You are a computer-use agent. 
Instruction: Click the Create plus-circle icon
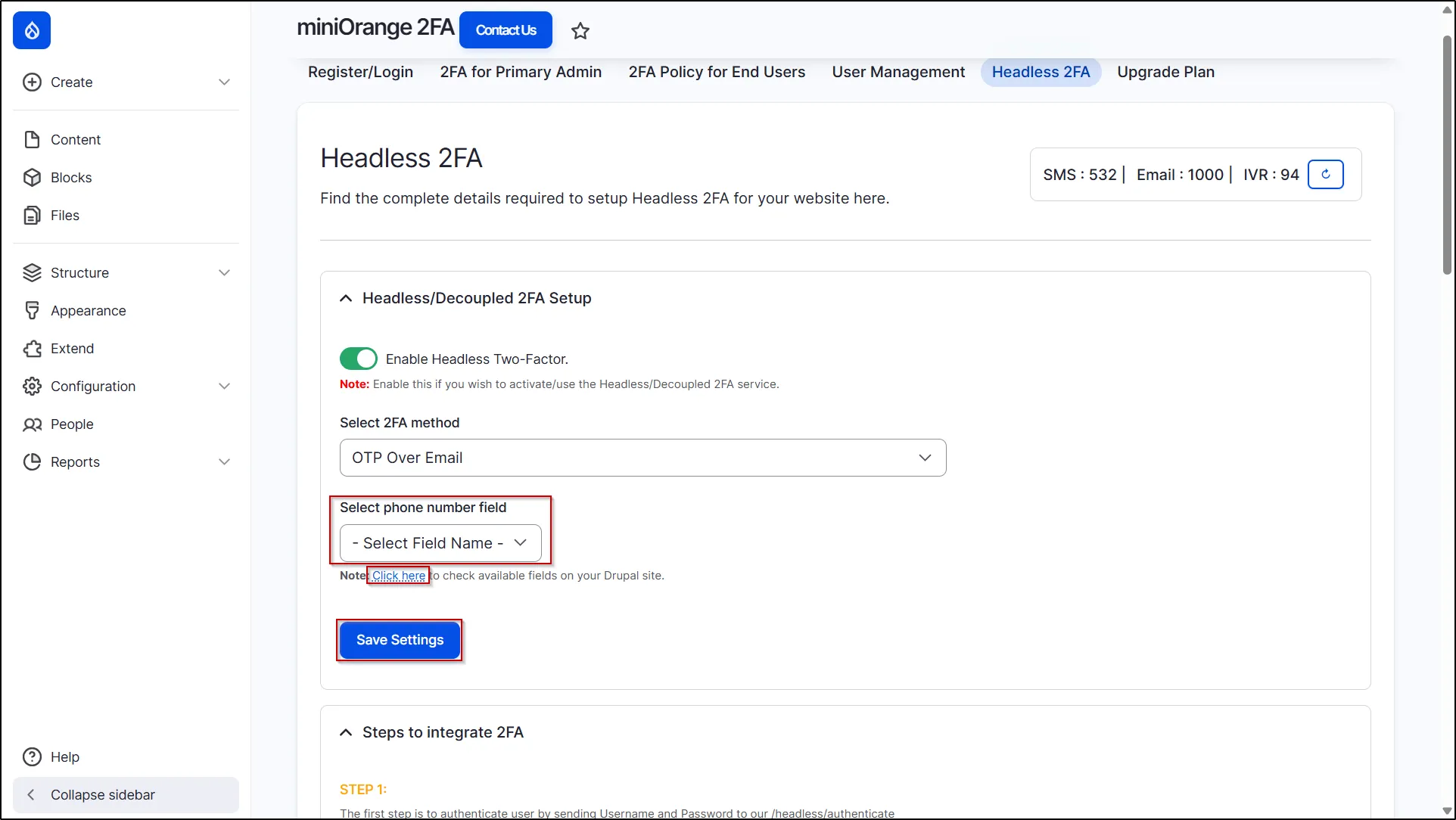click(x=32, y=82)
